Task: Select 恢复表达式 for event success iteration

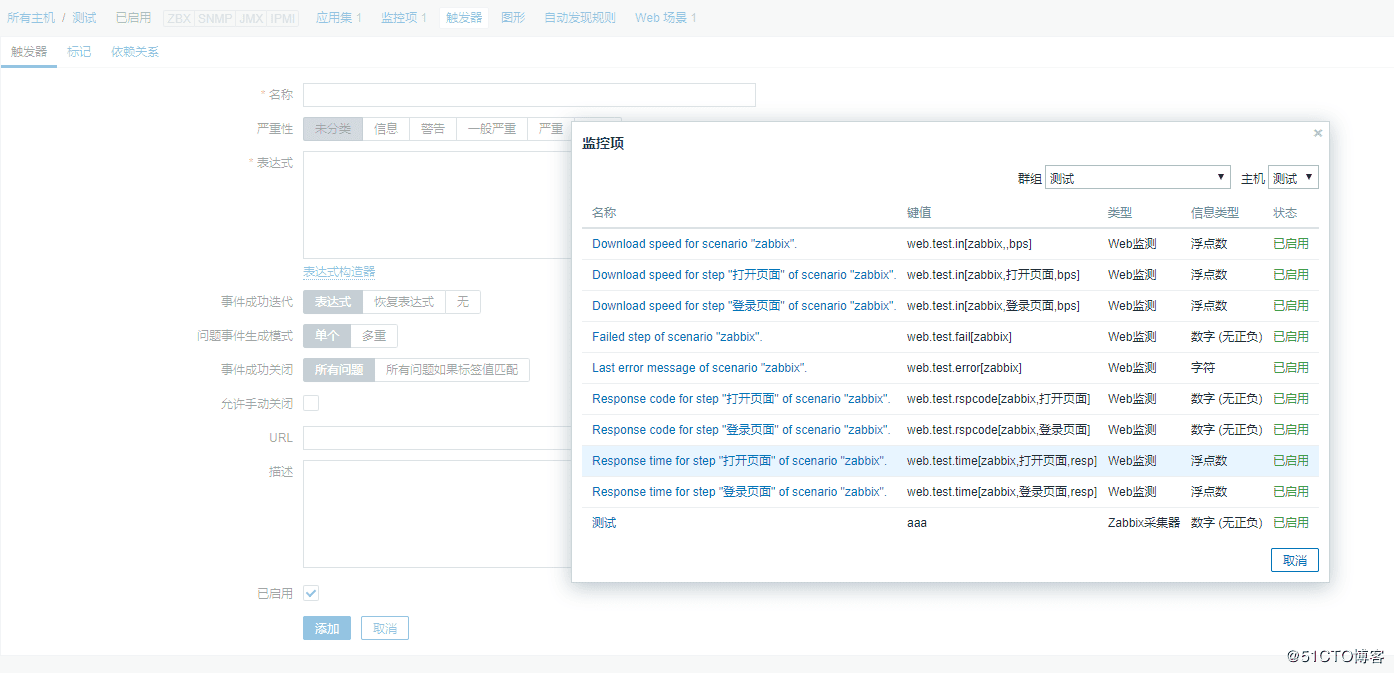Action: (403, 302)
